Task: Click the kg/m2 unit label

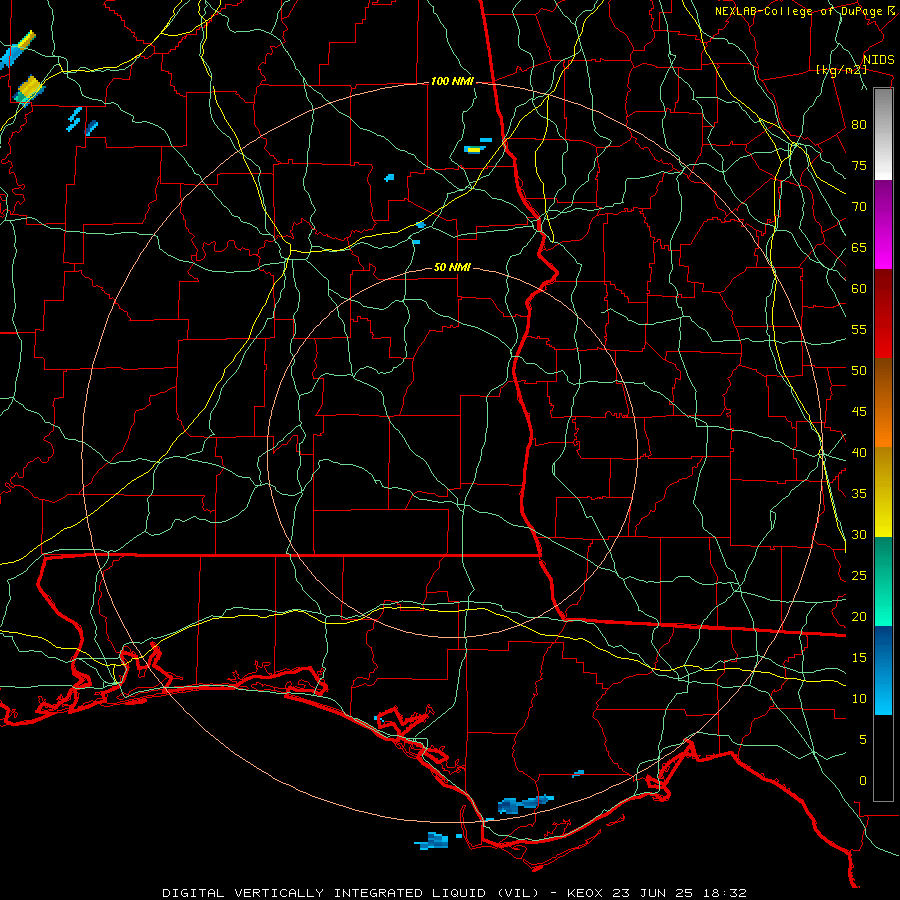Action: coord(841,70)
